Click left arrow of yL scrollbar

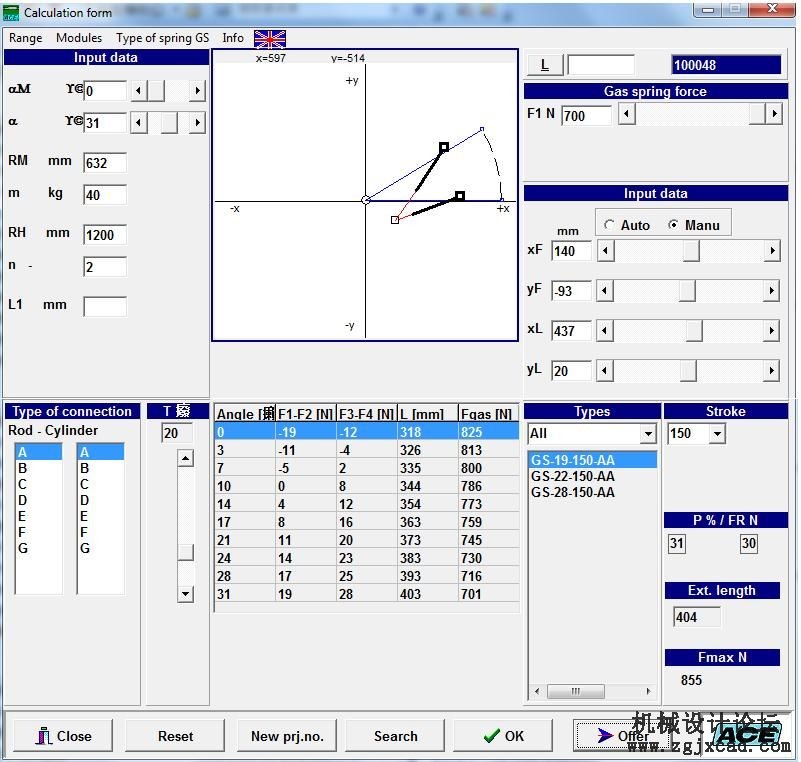tap(605, 371)
